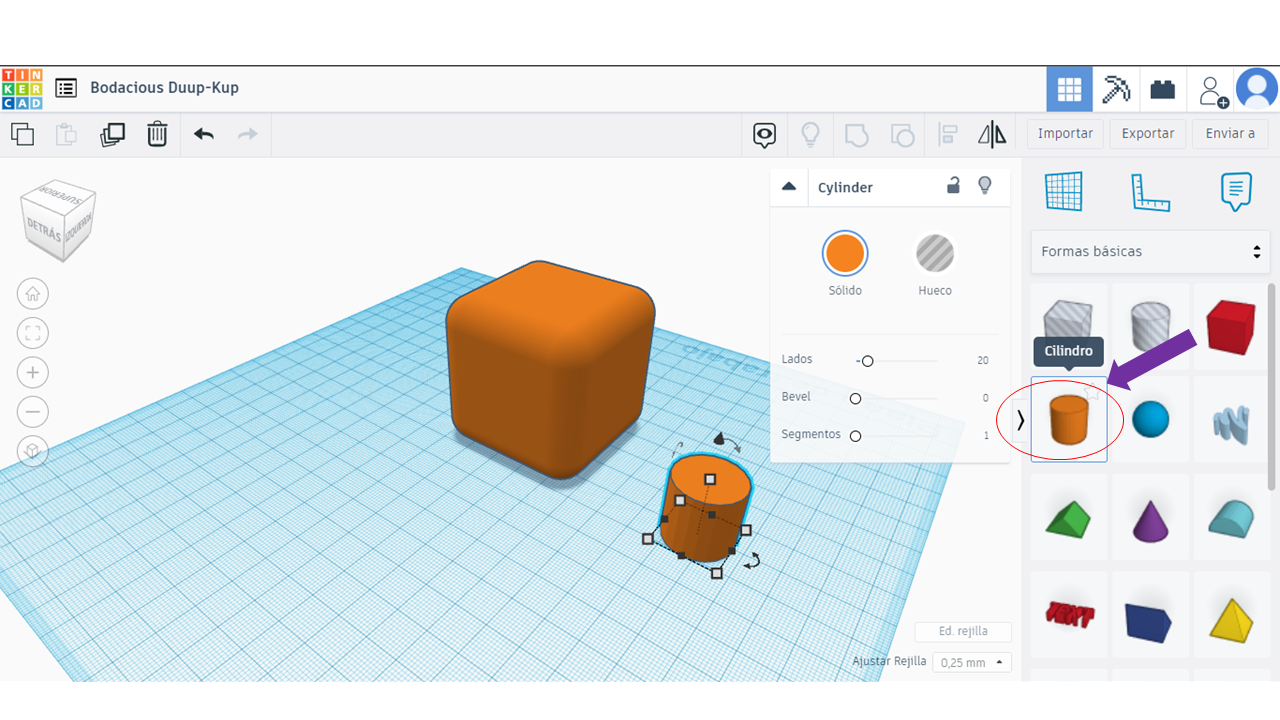
Task: Switch to 3D design grid view
Action: click(x=1069, y=89)
